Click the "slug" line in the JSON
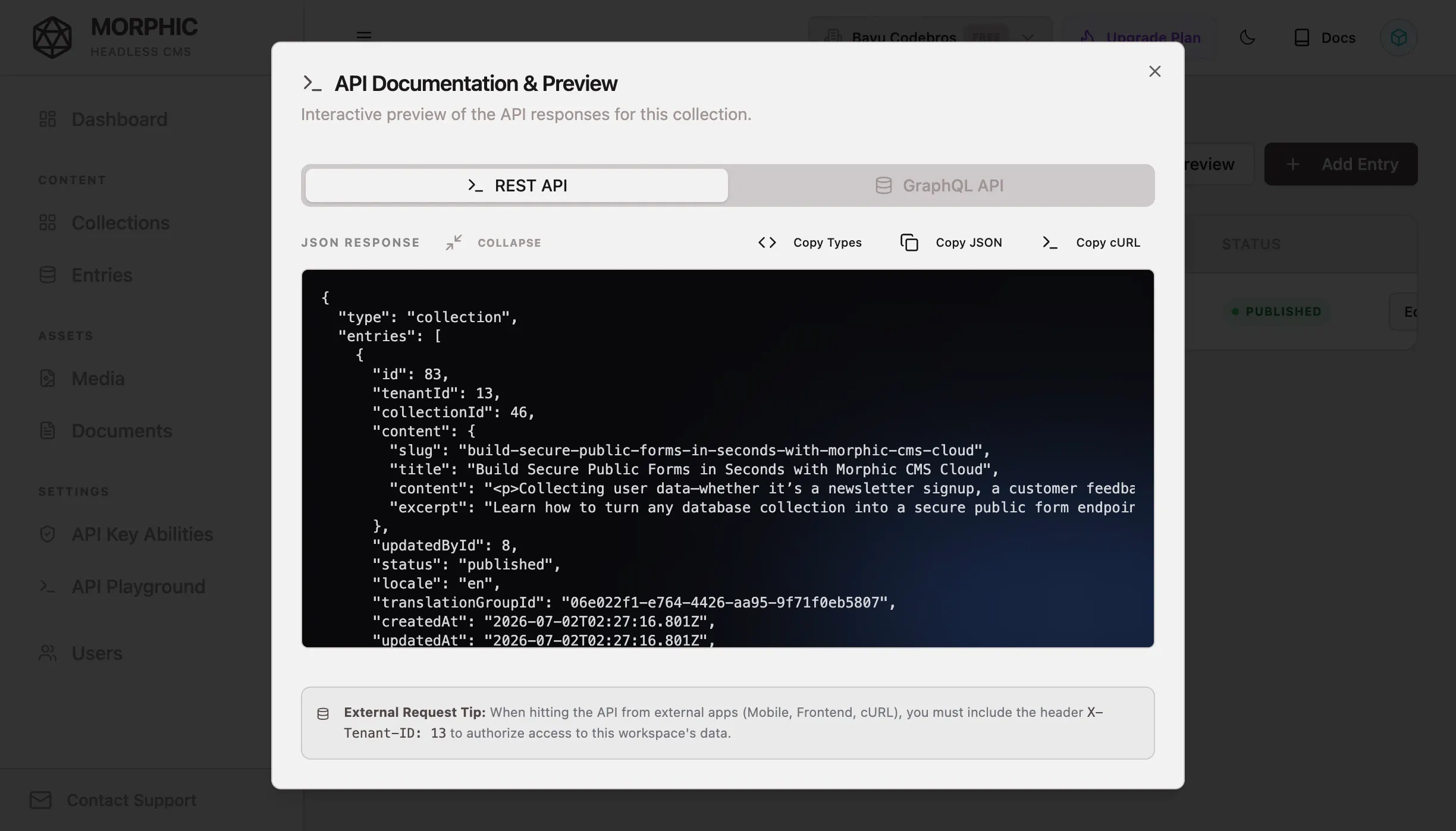Viewport: 1456px width, 831px height. [689, 450]
